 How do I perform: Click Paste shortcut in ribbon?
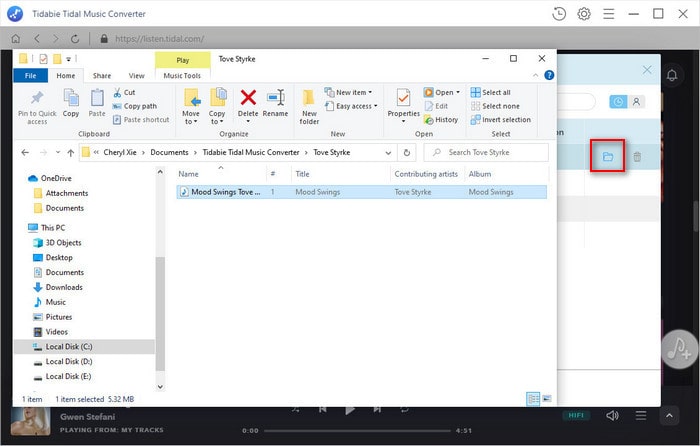pyautogui.click(x=141, y=120)
